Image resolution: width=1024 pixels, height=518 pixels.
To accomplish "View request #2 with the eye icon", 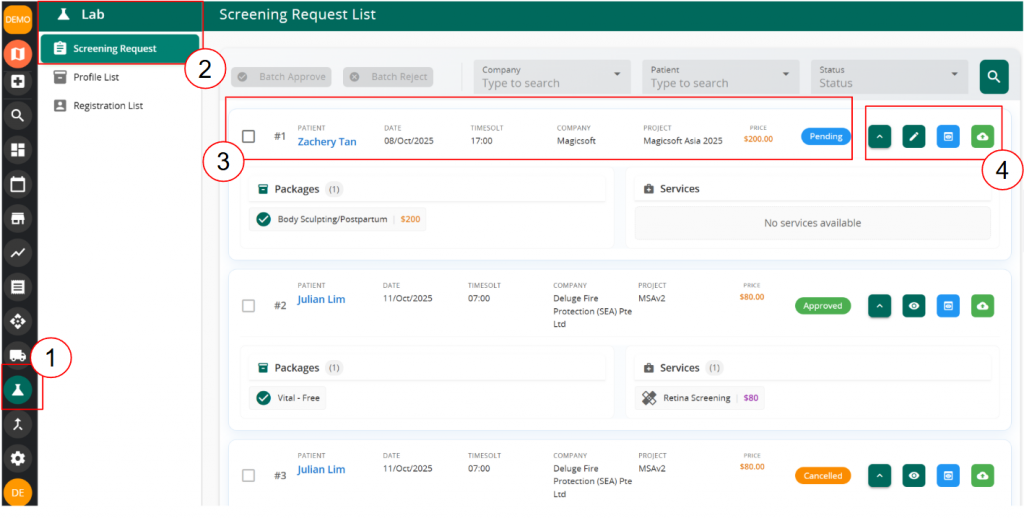I will pos(914,306).
